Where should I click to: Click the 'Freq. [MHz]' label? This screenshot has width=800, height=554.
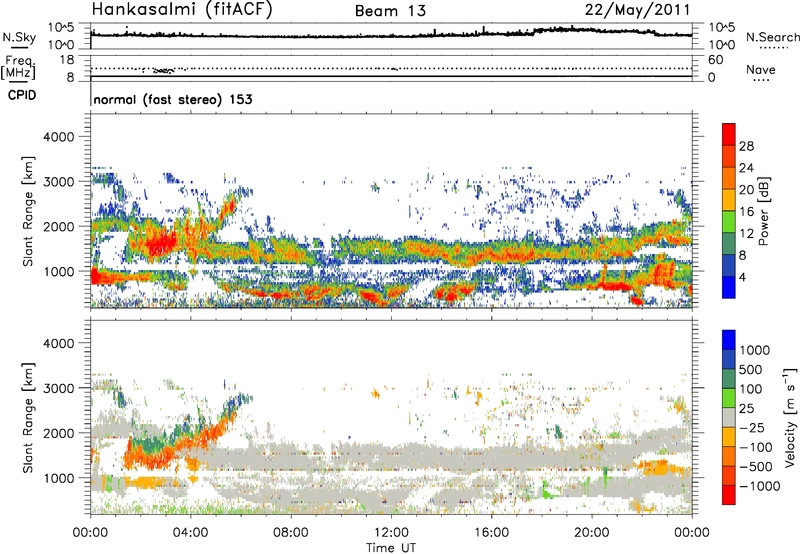(18, 67)
